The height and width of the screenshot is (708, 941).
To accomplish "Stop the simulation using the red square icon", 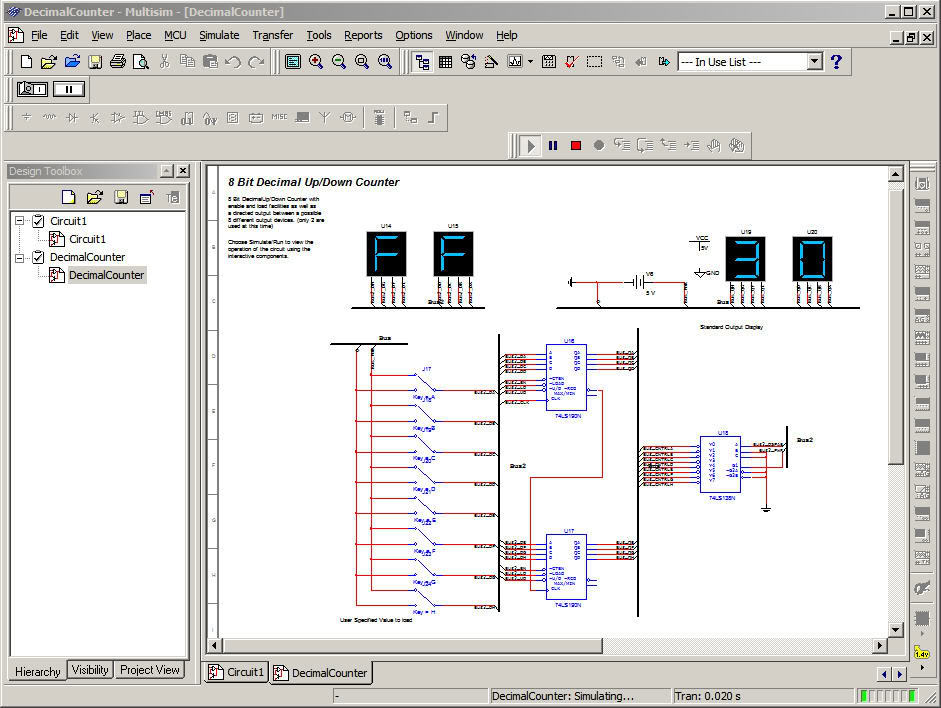I will pyautogui.click(x=575, y=145).
